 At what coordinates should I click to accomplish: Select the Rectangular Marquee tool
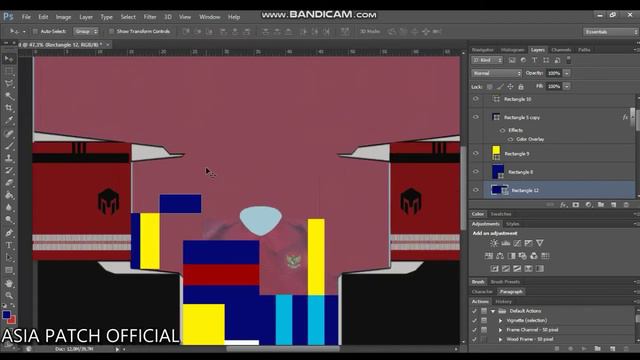(x=9, y=72)
